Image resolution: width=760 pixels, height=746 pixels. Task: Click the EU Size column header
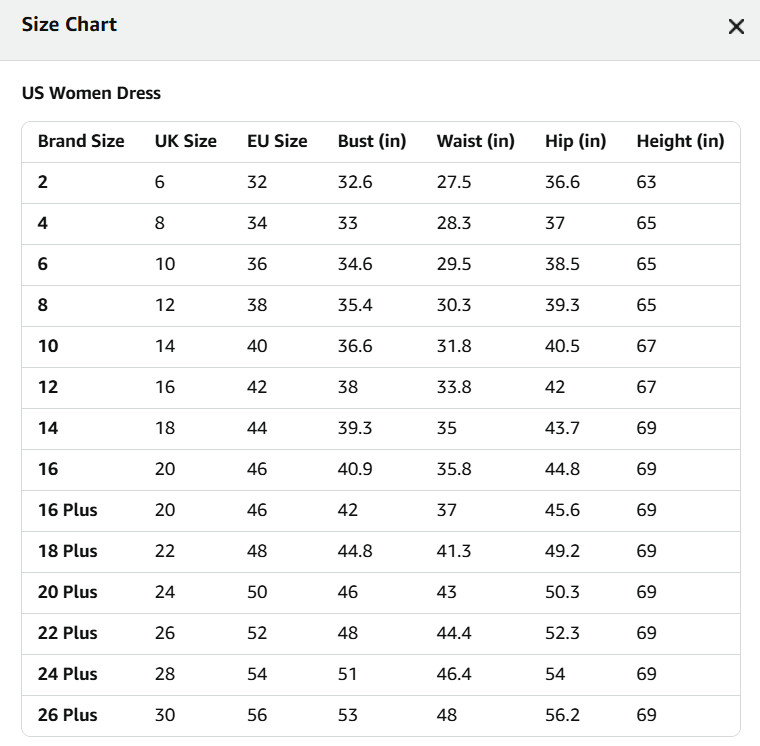pyautogui.click(x=277, y=141)
